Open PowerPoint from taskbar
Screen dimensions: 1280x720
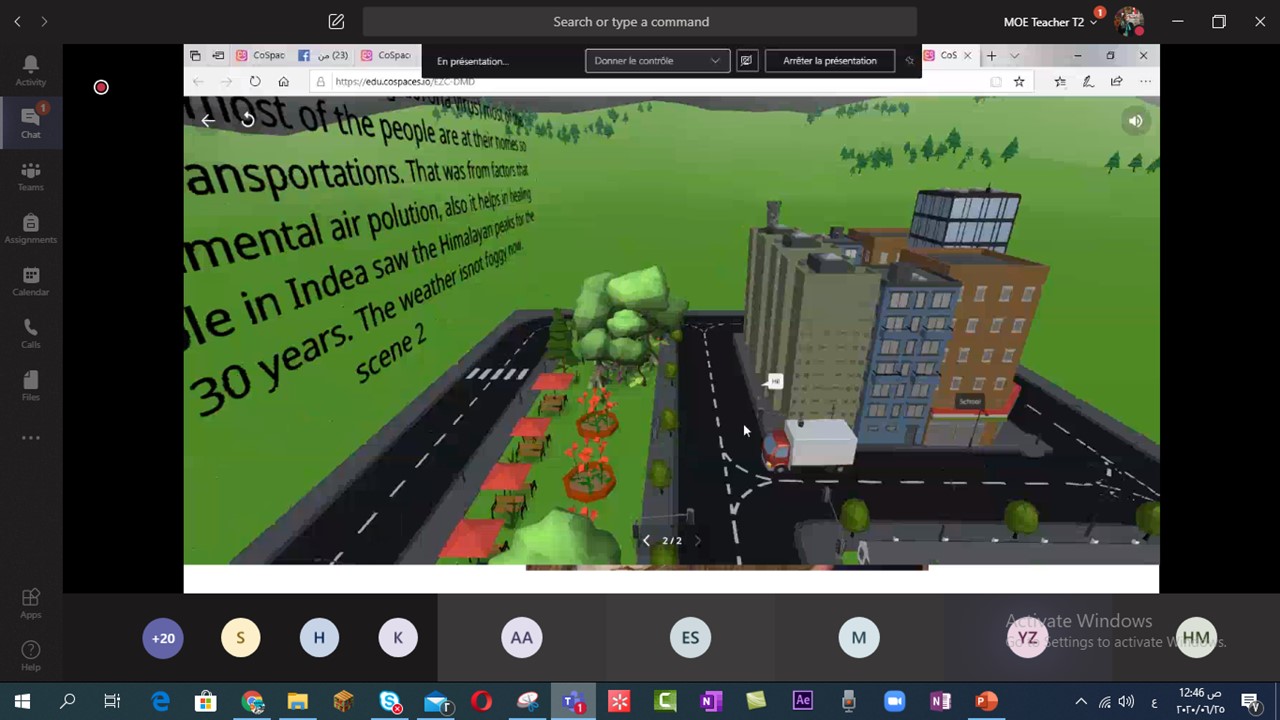pos(987,702)
